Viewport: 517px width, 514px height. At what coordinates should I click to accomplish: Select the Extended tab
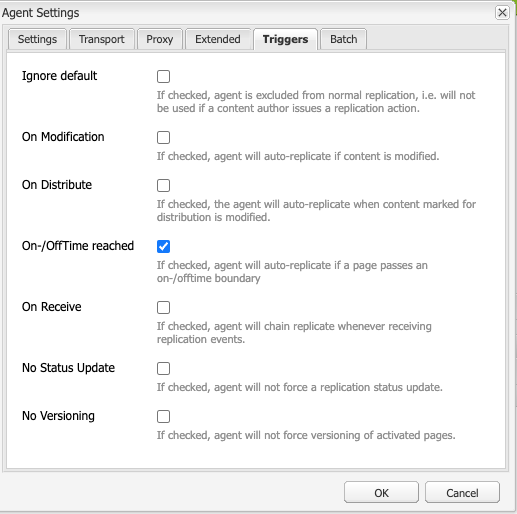tap(218, 39)
